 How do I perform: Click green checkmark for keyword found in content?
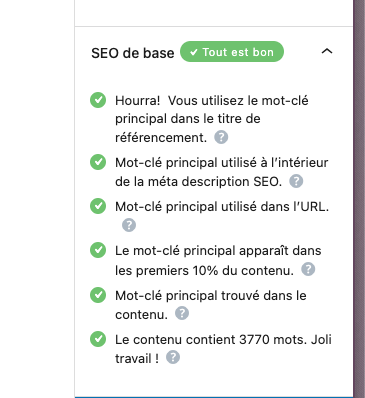(98, 295)
